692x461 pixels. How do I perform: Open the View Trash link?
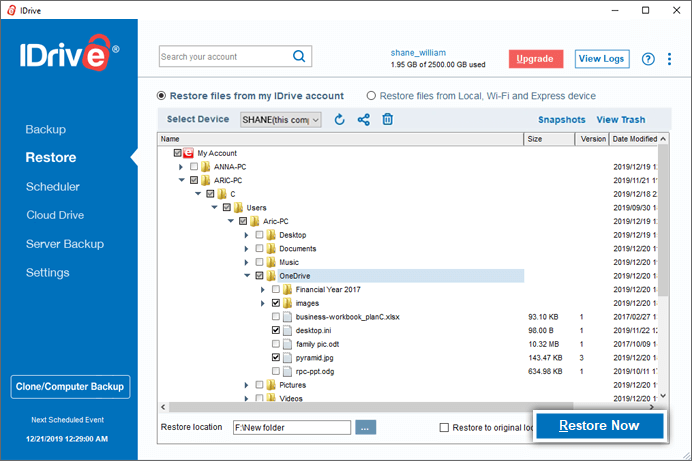[x=621, y=120]
